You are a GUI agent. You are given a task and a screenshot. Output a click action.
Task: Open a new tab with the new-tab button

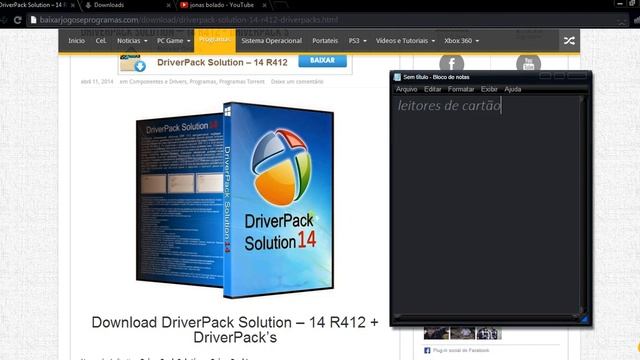pyautogui.click(x=281, y=5)
